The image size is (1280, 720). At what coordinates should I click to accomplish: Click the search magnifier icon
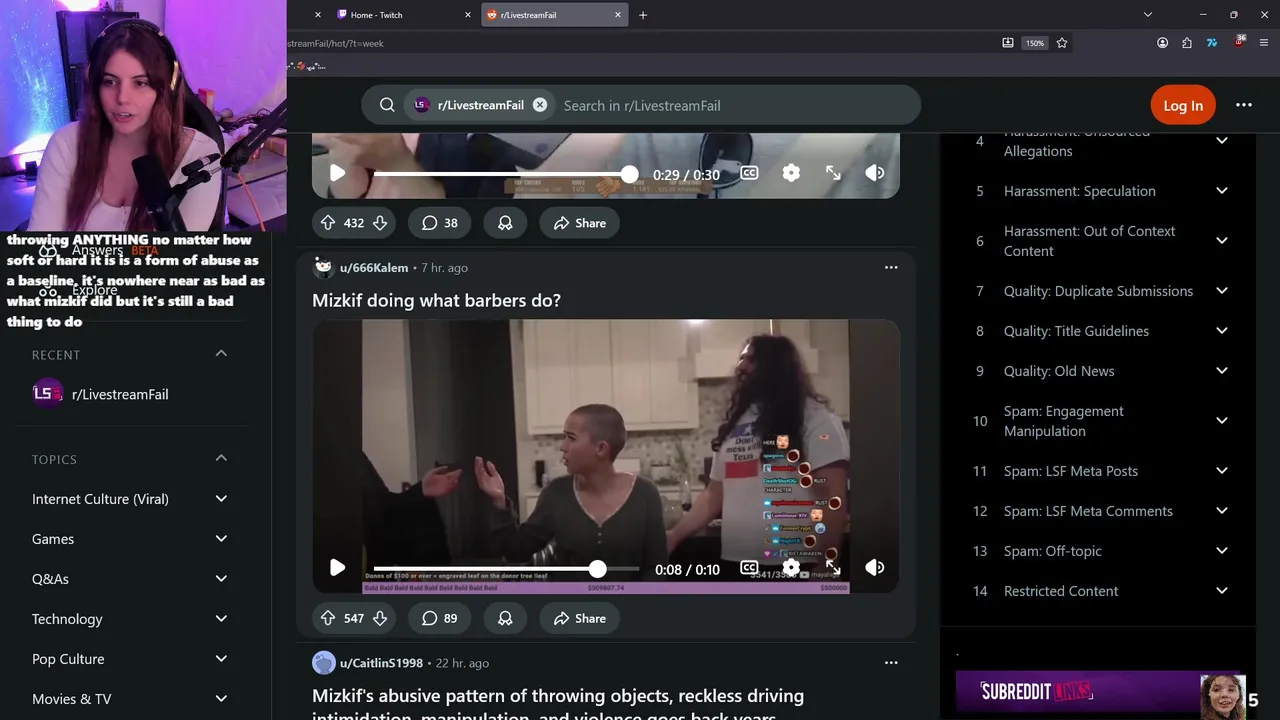click(387, 105)
